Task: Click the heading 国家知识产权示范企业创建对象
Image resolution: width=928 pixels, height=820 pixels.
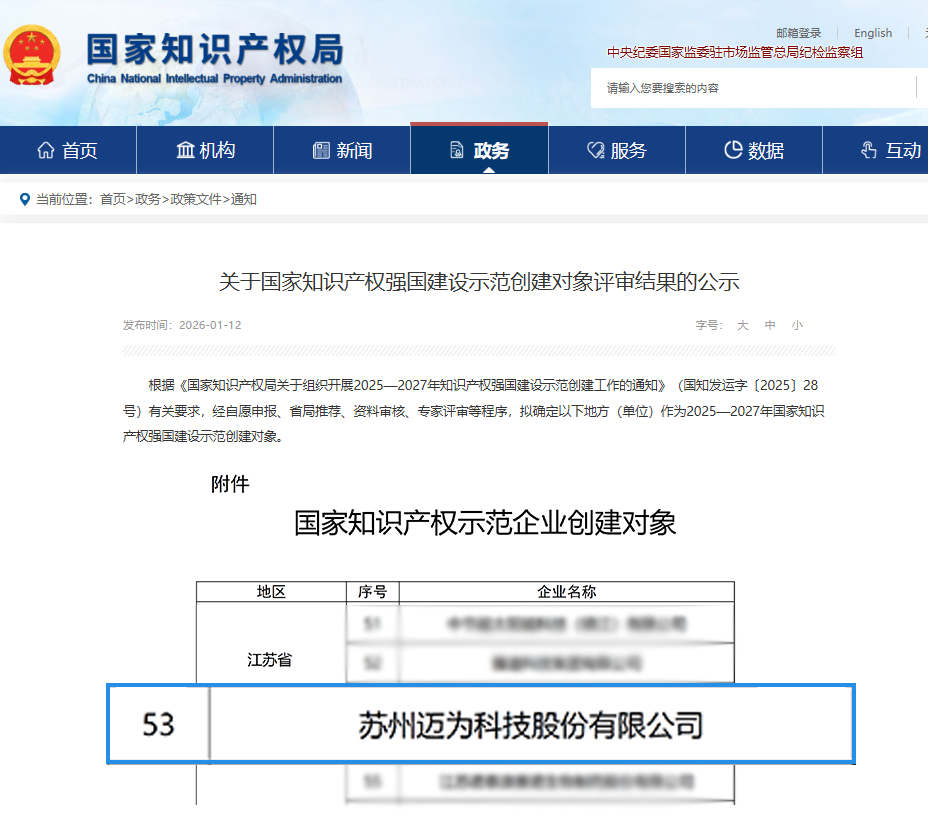Action: [x=485, y=523]
